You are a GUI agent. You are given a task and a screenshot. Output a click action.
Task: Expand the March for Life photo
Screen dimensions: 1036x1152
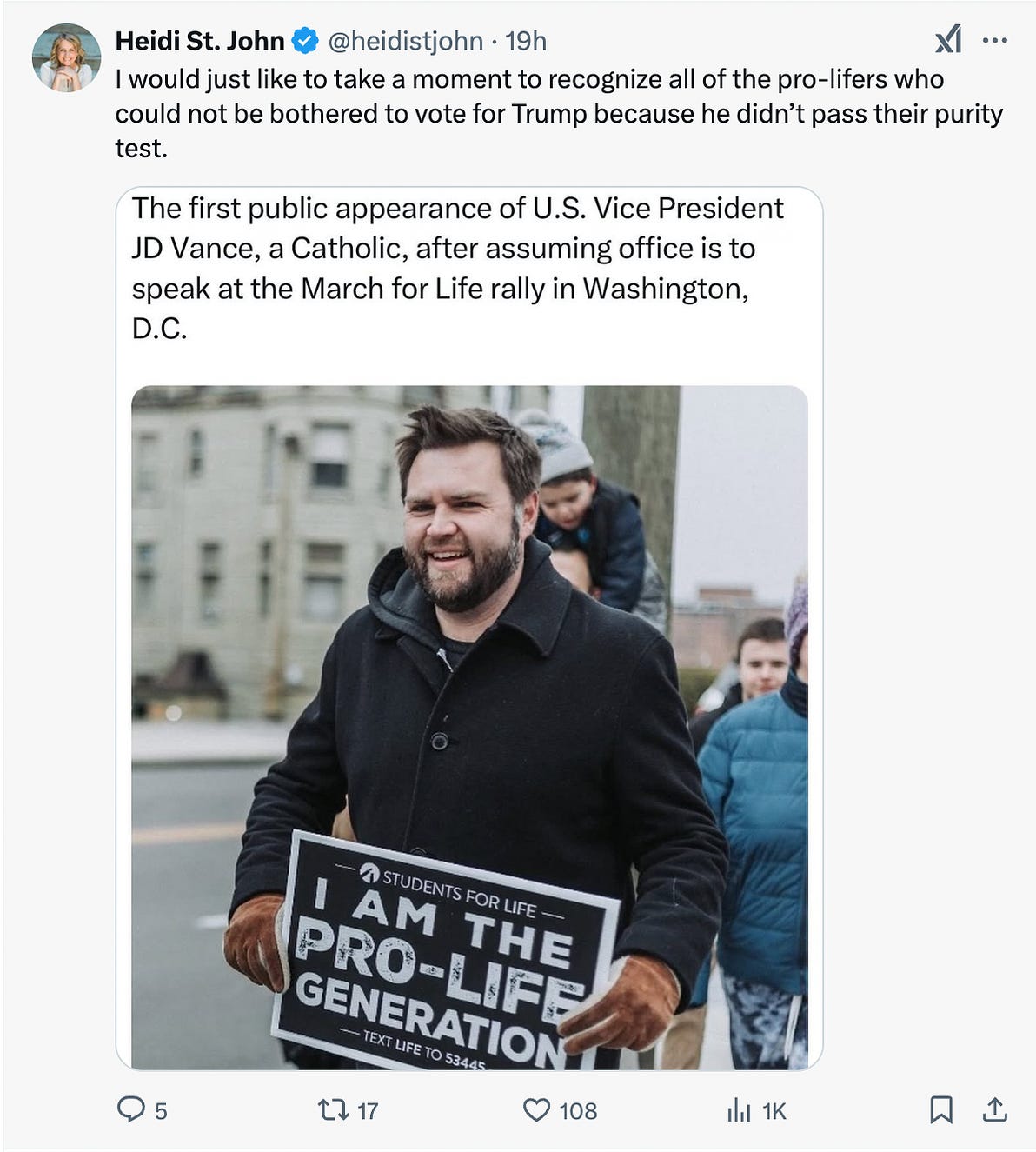469,727
